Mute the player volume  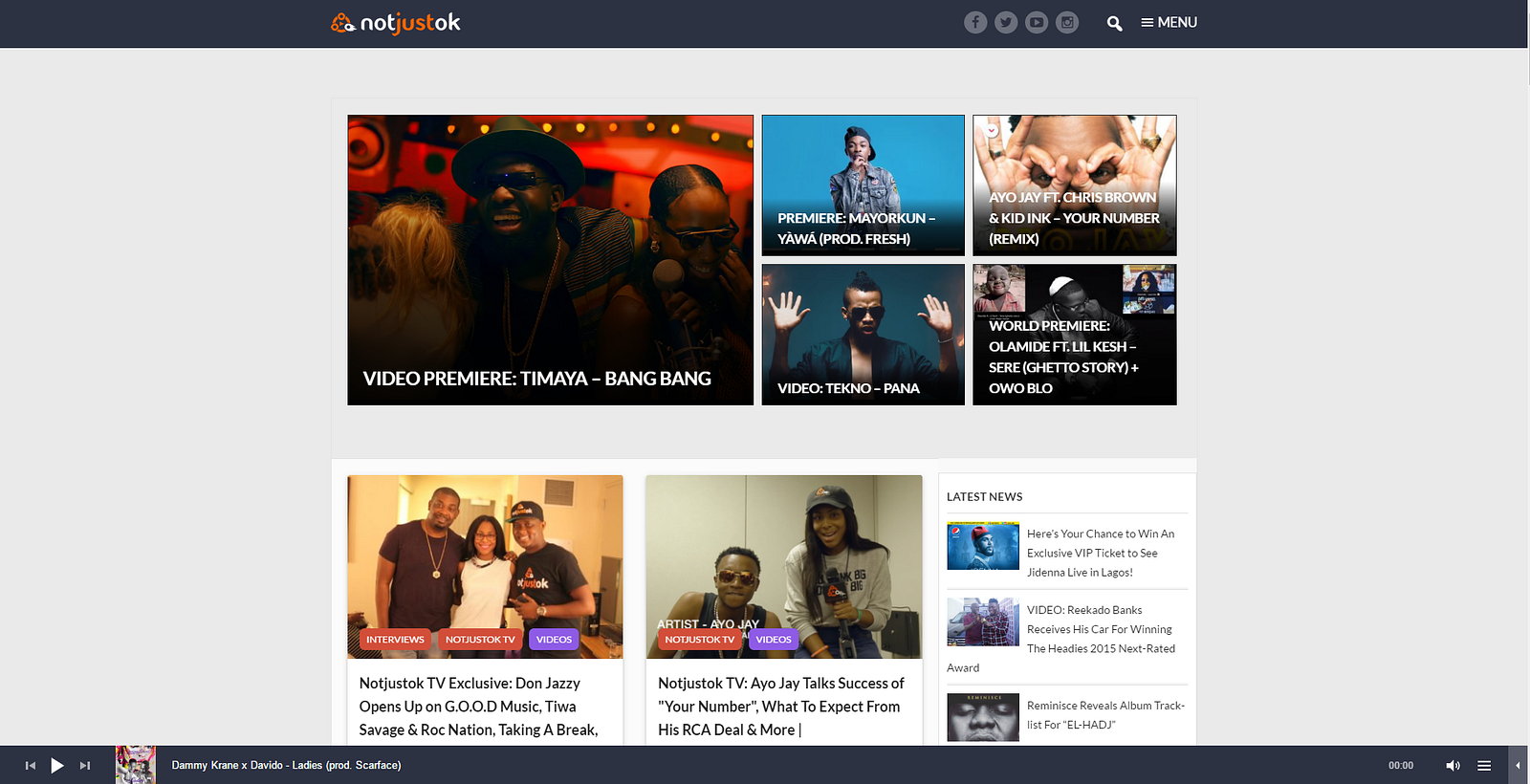(1453, 765)
